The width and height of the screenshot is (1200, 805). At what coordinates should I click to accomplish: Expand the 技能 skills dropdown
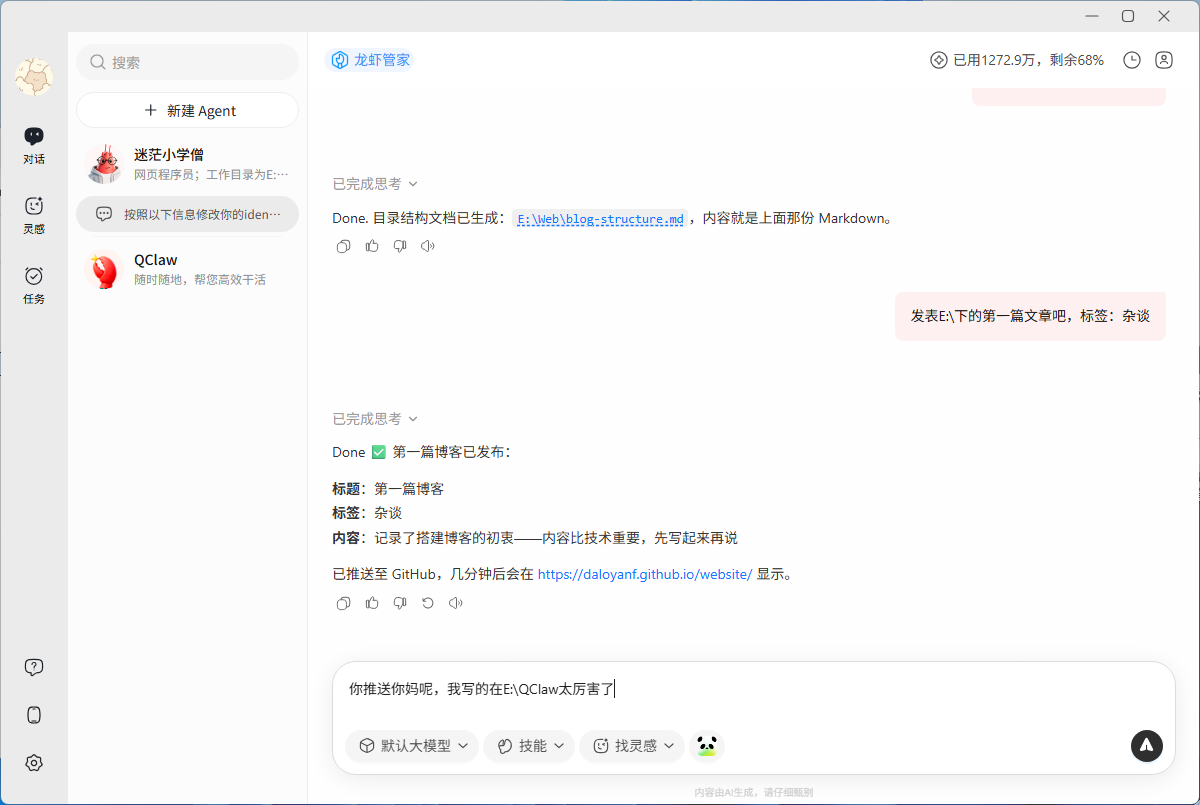(531, 746)
